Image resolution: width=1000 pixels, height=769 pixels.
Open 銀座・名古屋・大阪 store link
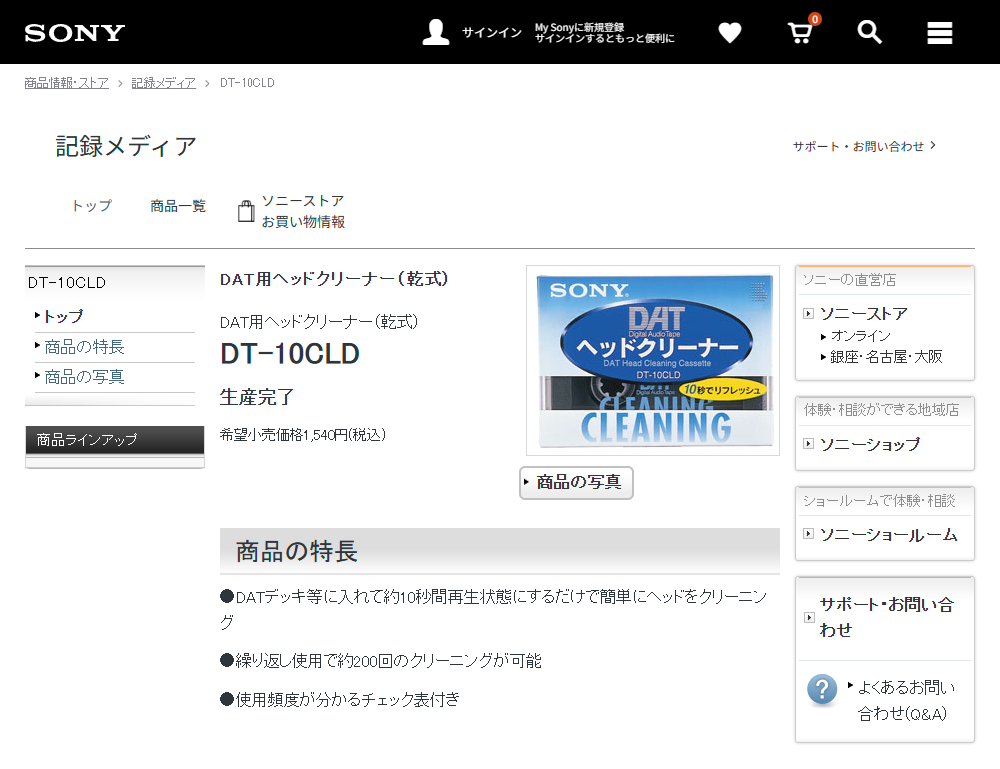(886, 357)
